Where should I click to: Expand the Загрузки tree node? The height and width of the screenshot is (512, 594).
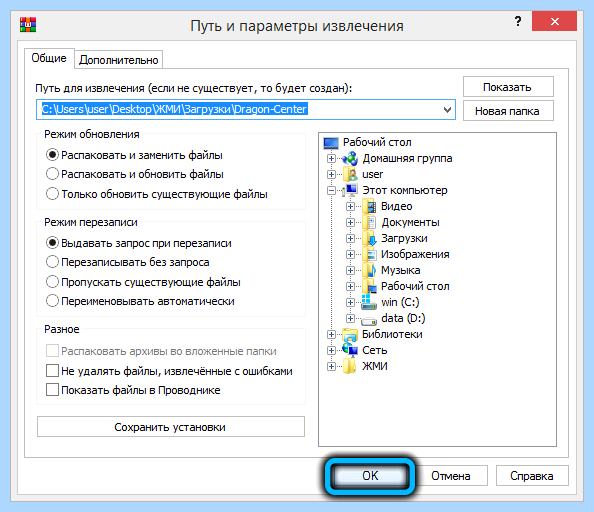(350, 238)
